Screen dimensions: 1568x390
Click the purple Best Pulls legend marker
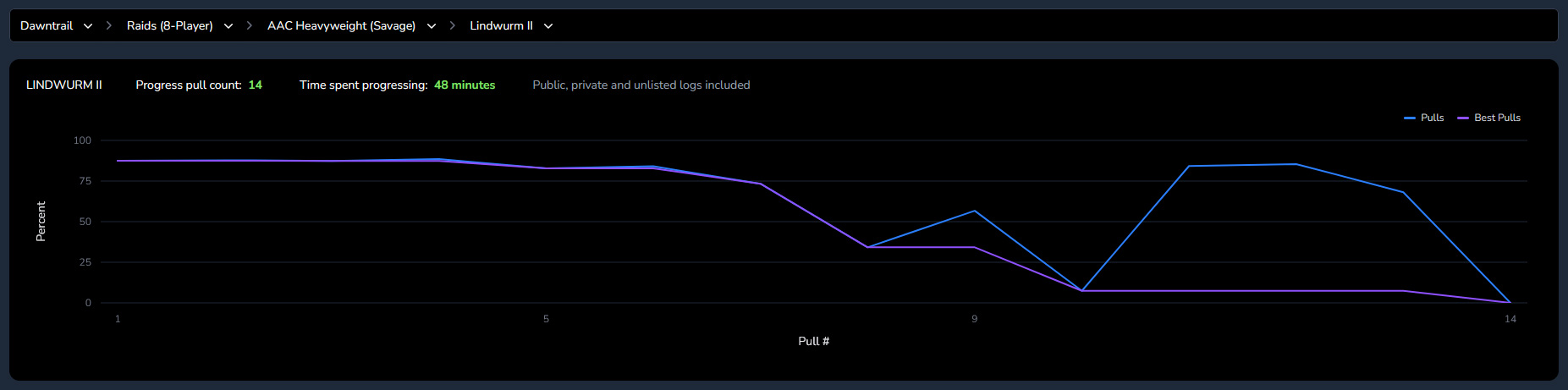[x=1463, y=118]
